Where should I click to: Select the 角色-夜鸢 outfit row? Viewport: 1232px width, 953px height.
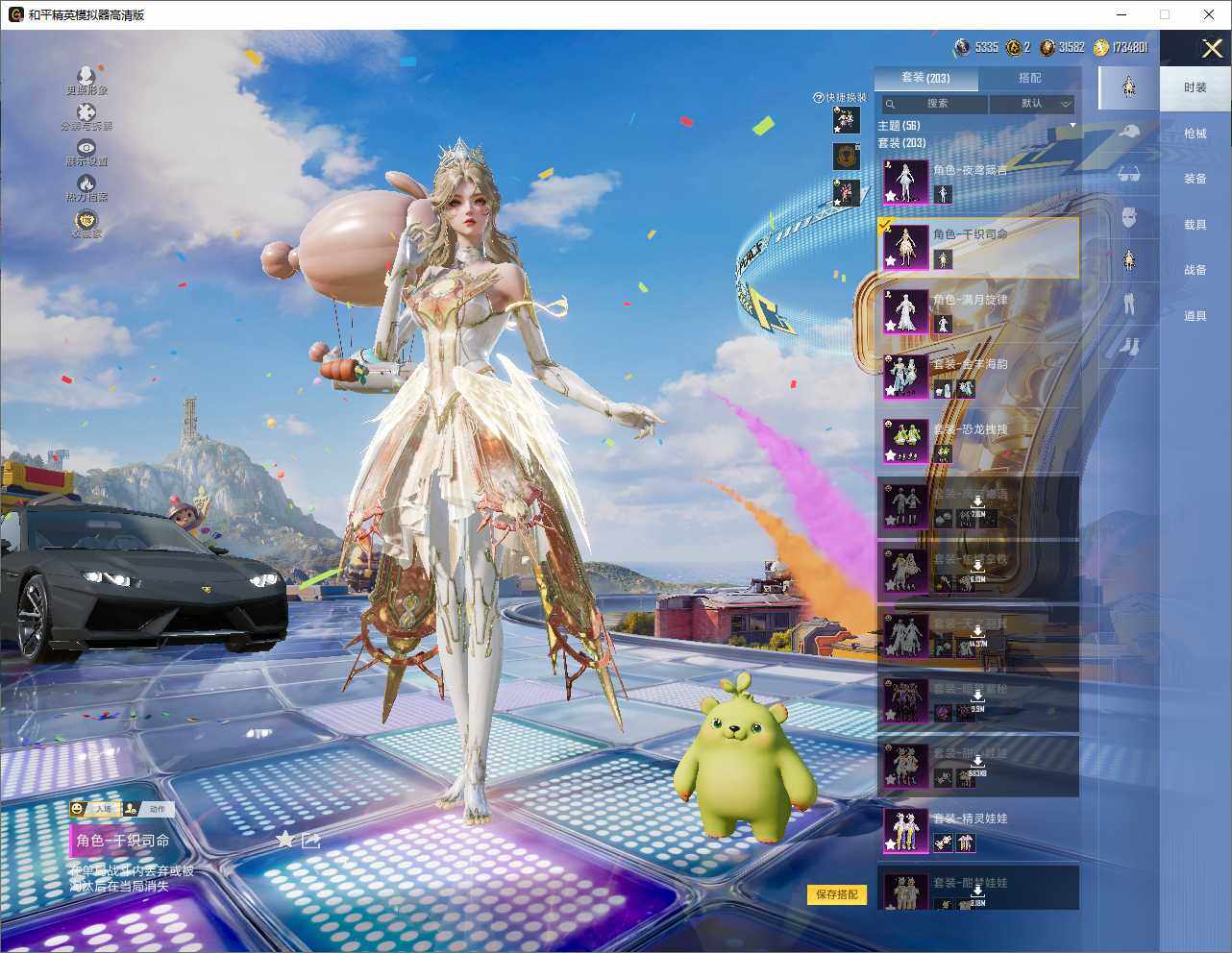point(978,182)
